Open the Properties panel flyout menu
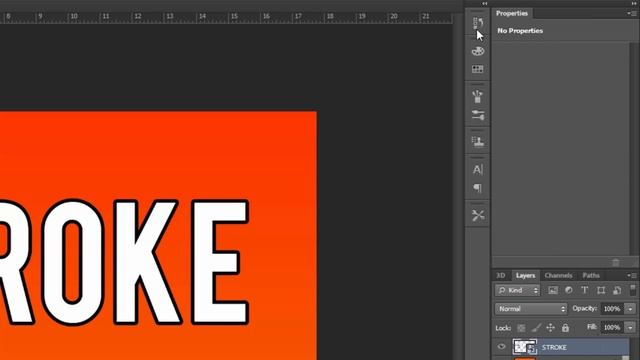This screenshot has height=360, width=640. click(631, 13)
